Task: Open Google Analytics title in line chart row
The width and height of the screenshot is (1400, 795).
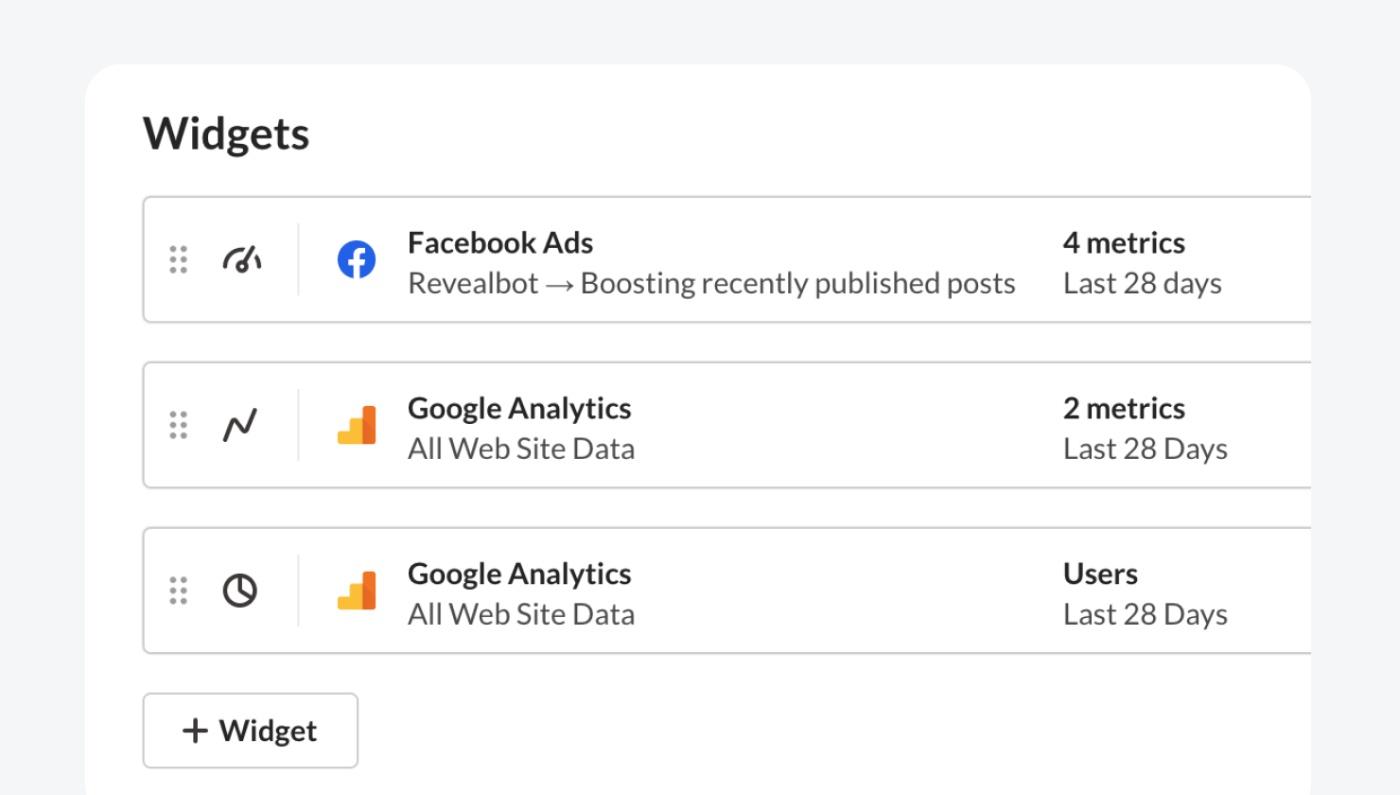Action: tap(519, 408)
